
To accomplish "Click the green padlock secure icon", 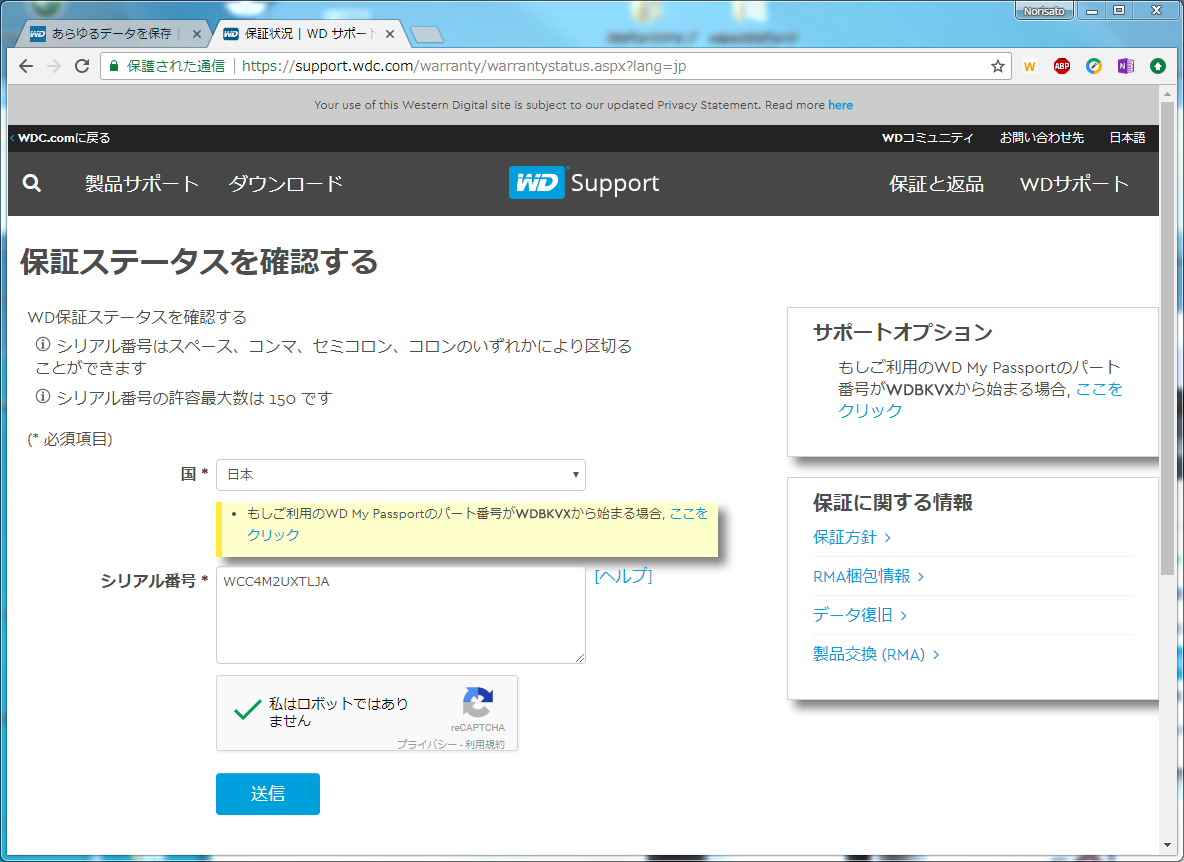I will (114, 66).
